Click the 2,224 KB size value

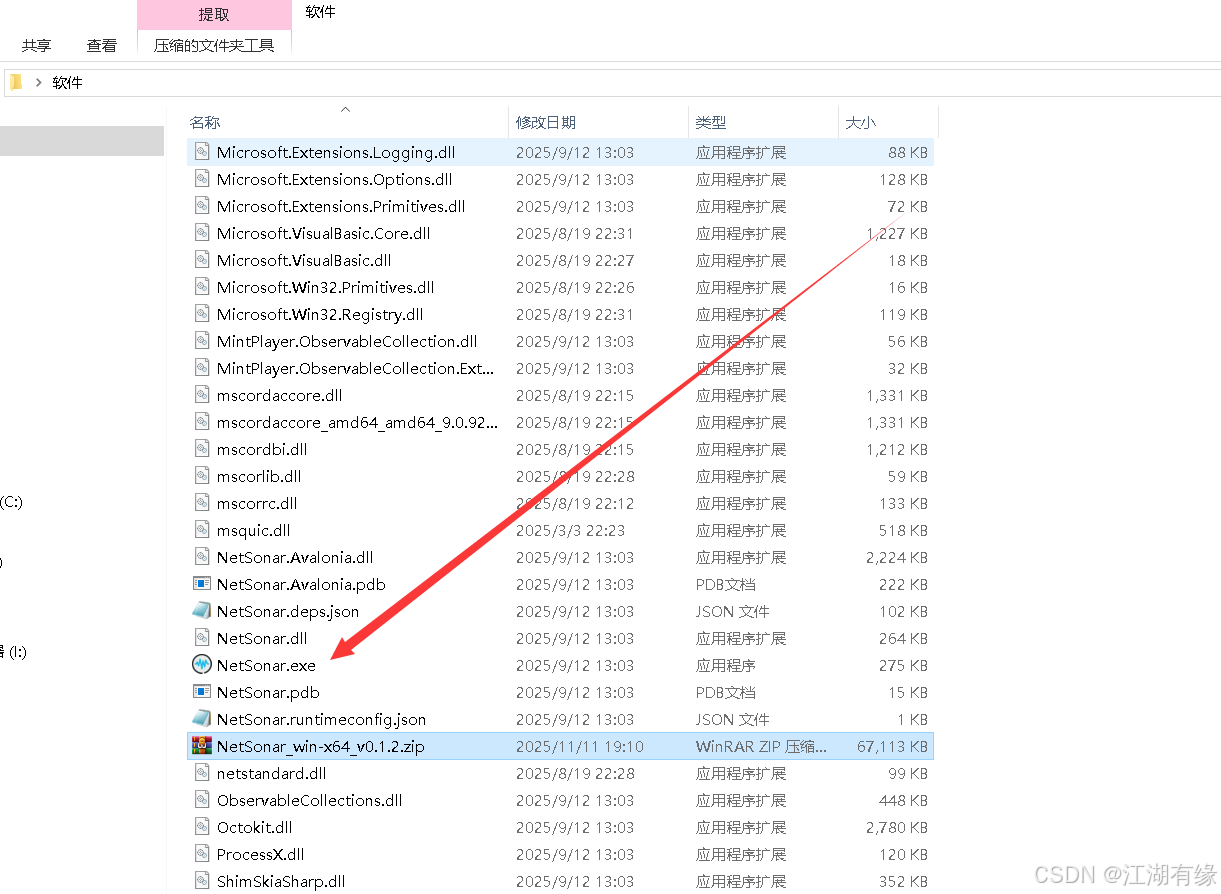point(897,557)
